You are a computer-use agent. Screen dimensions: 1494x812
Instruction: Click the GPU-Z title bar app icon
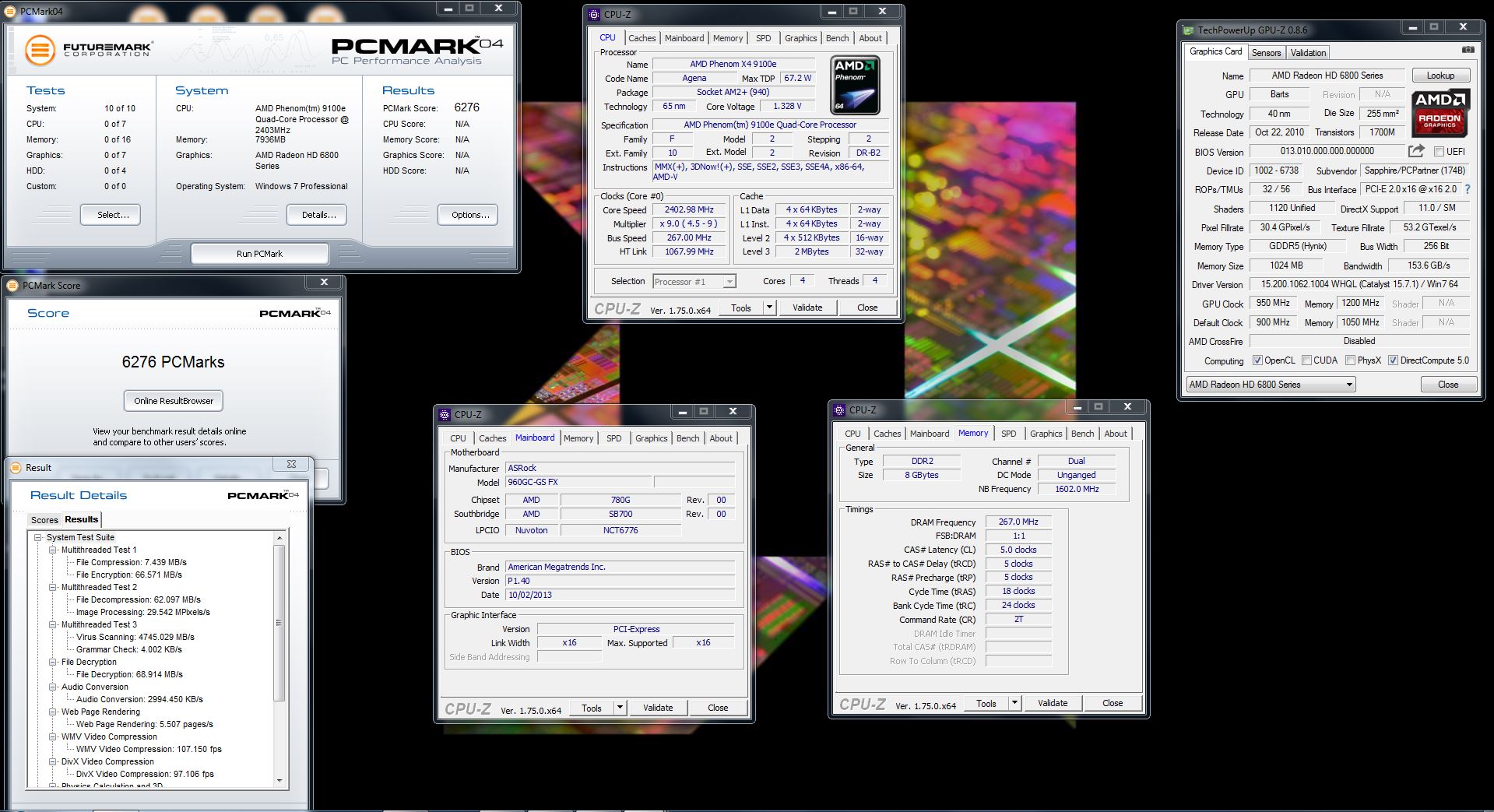1188,30
